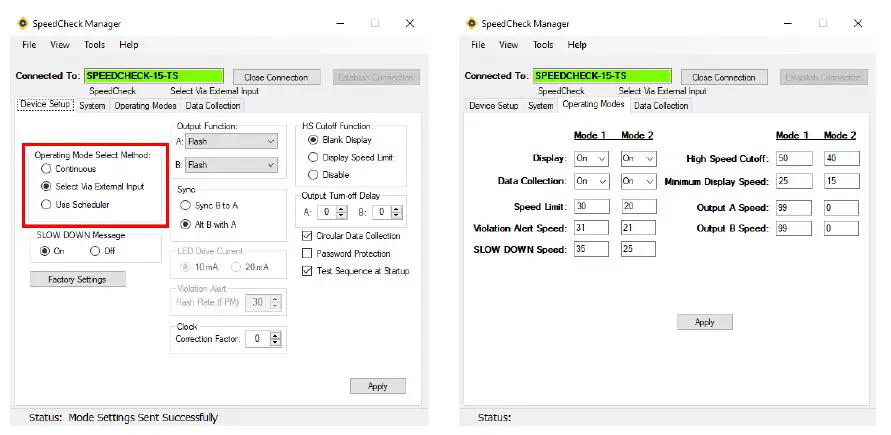Click Mode 2 Output B Speed field
The image size is (891, 435).
point(842,228)
